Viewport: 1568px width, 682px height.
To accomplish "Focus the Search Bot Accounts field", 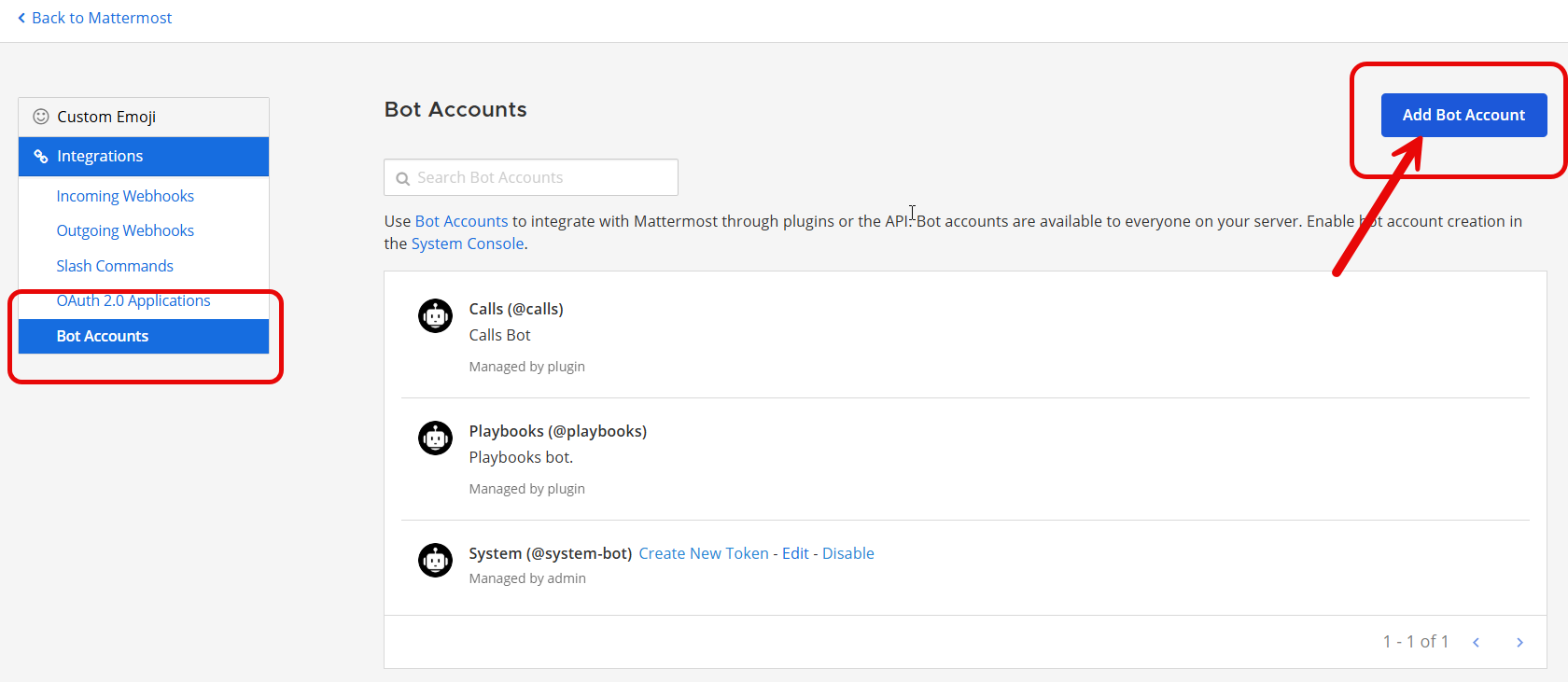I will point(541,177).
